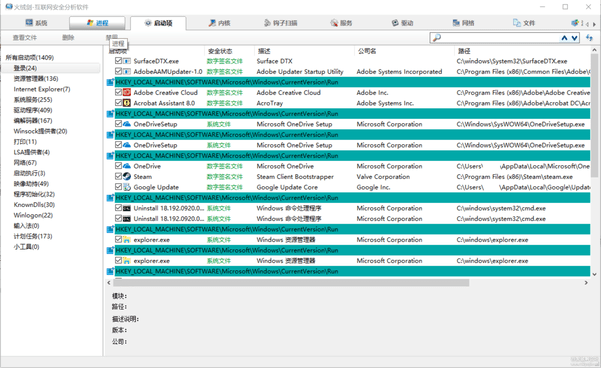Click the 删除 toolbar button
This screenshot has height=368, width=601.
point(68,38)
